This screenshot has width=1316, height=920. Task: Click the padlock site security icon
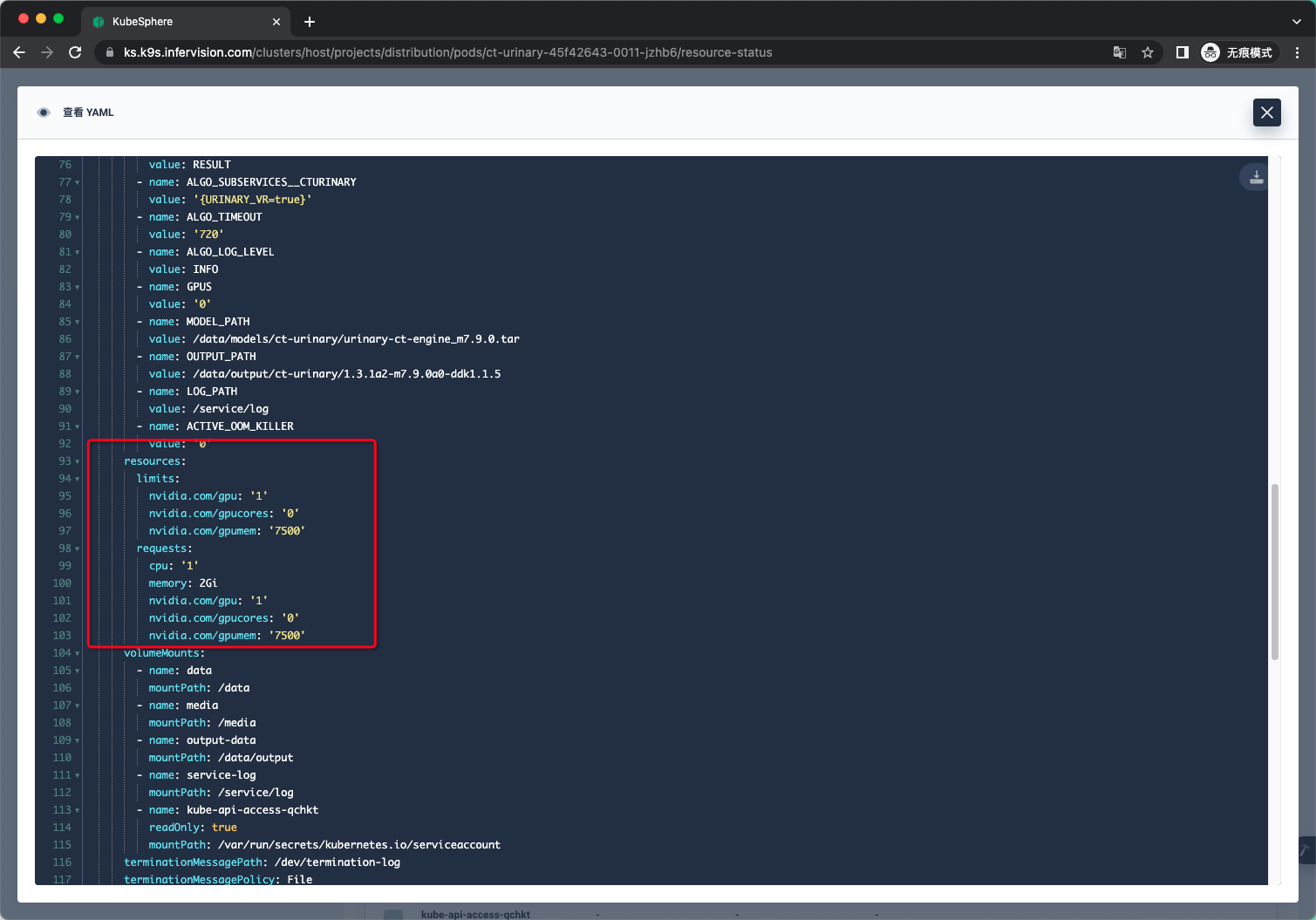pyautogui.click(x=109, y=52)
